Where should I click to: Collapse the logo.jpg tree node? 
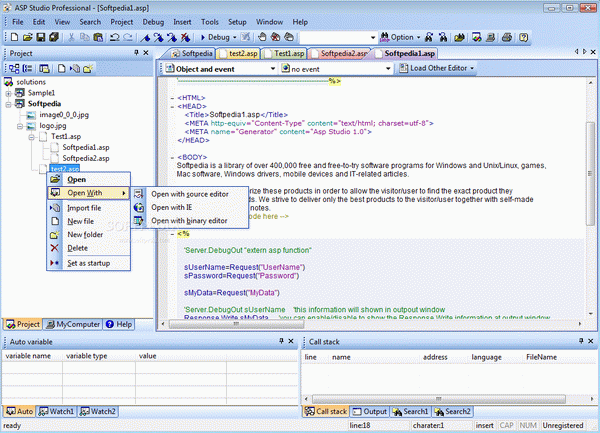tap(20, 126)
